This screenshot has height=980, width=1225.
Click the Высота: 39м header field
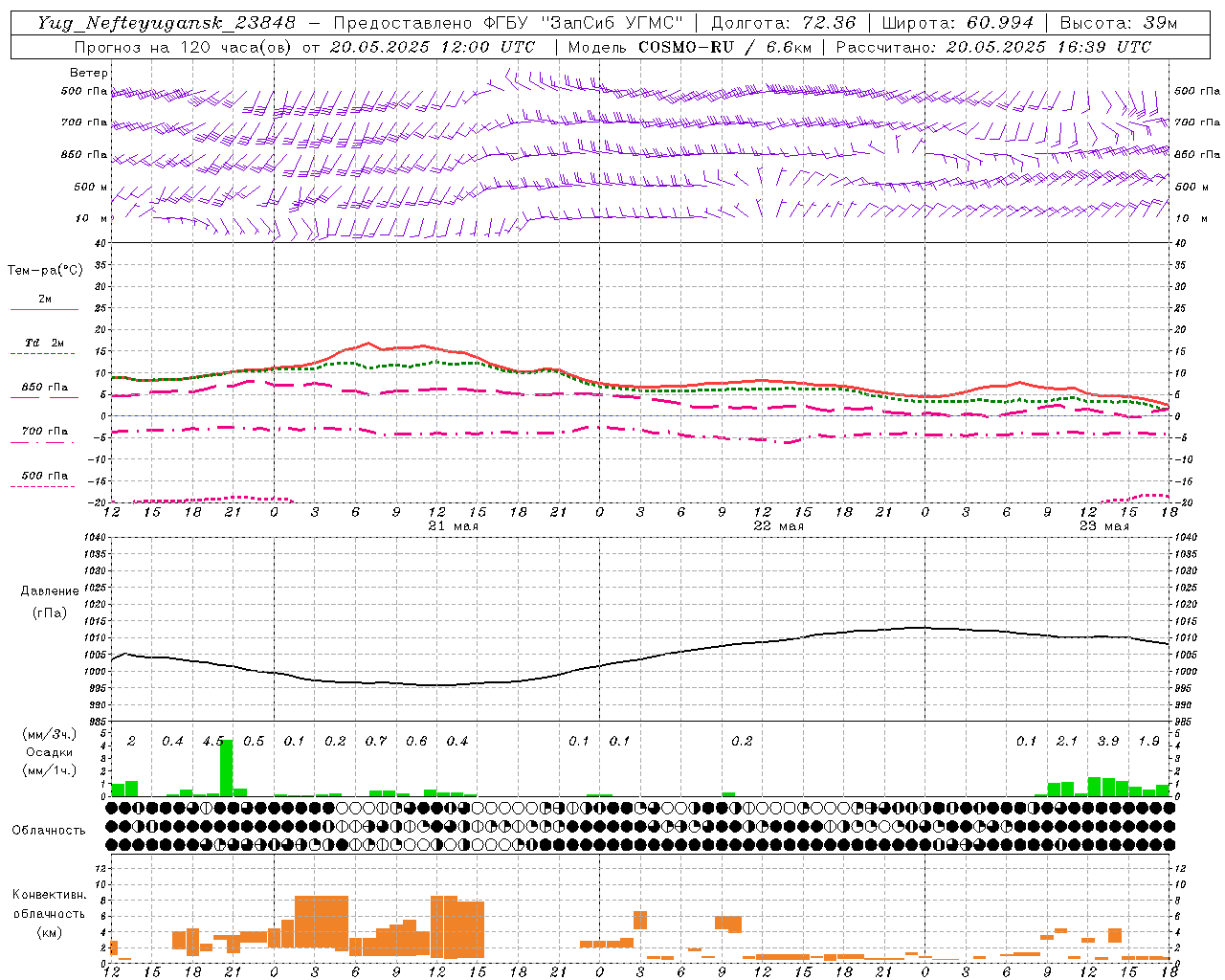coord(1119,23)
